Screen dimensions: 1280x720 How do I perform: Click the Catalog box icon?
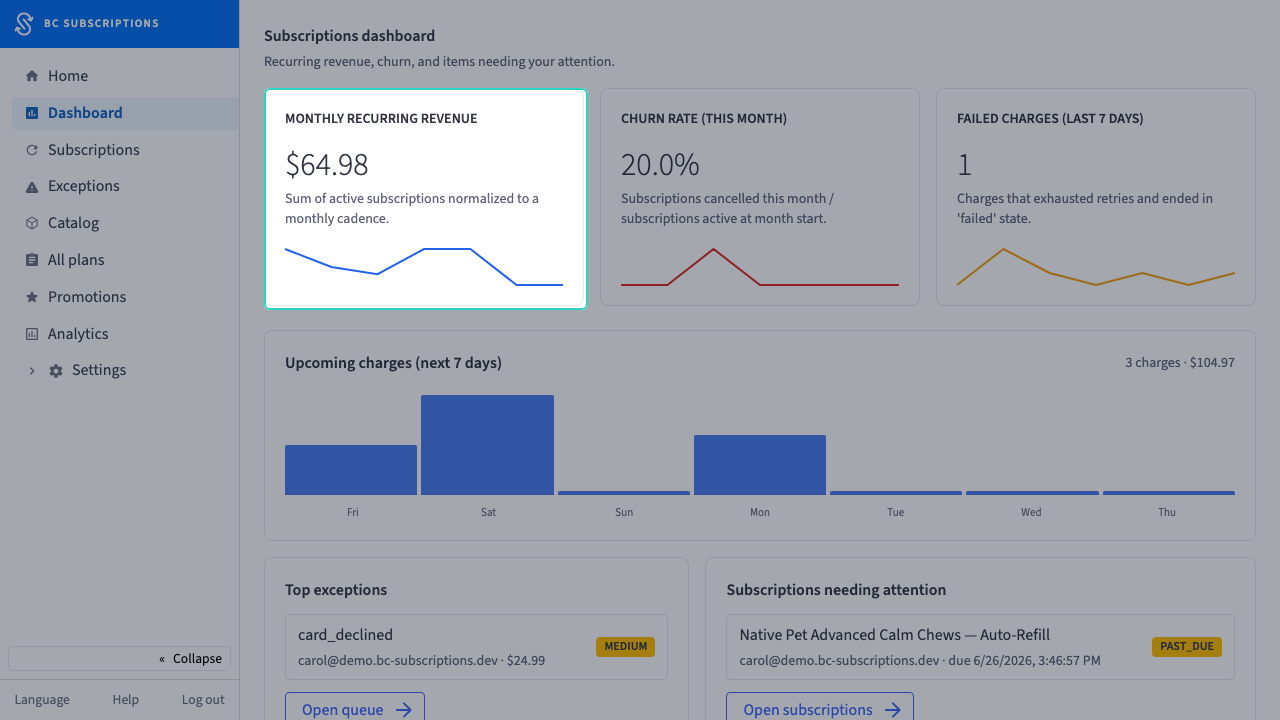pyautogui.click(x=32, y=223)
